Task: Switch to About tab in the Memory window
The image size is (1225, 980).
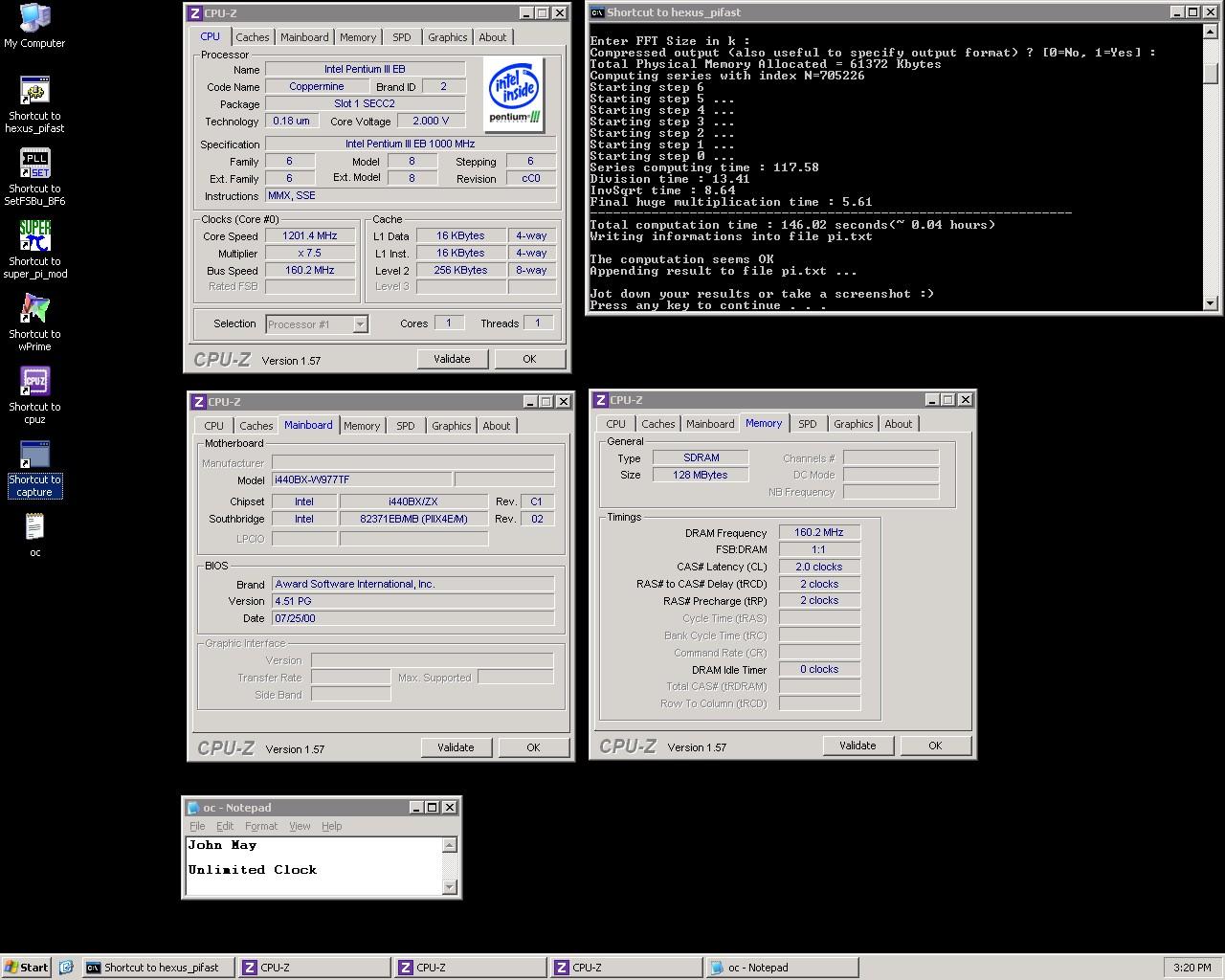Action: pyautogui.click(x=899, y=424)
